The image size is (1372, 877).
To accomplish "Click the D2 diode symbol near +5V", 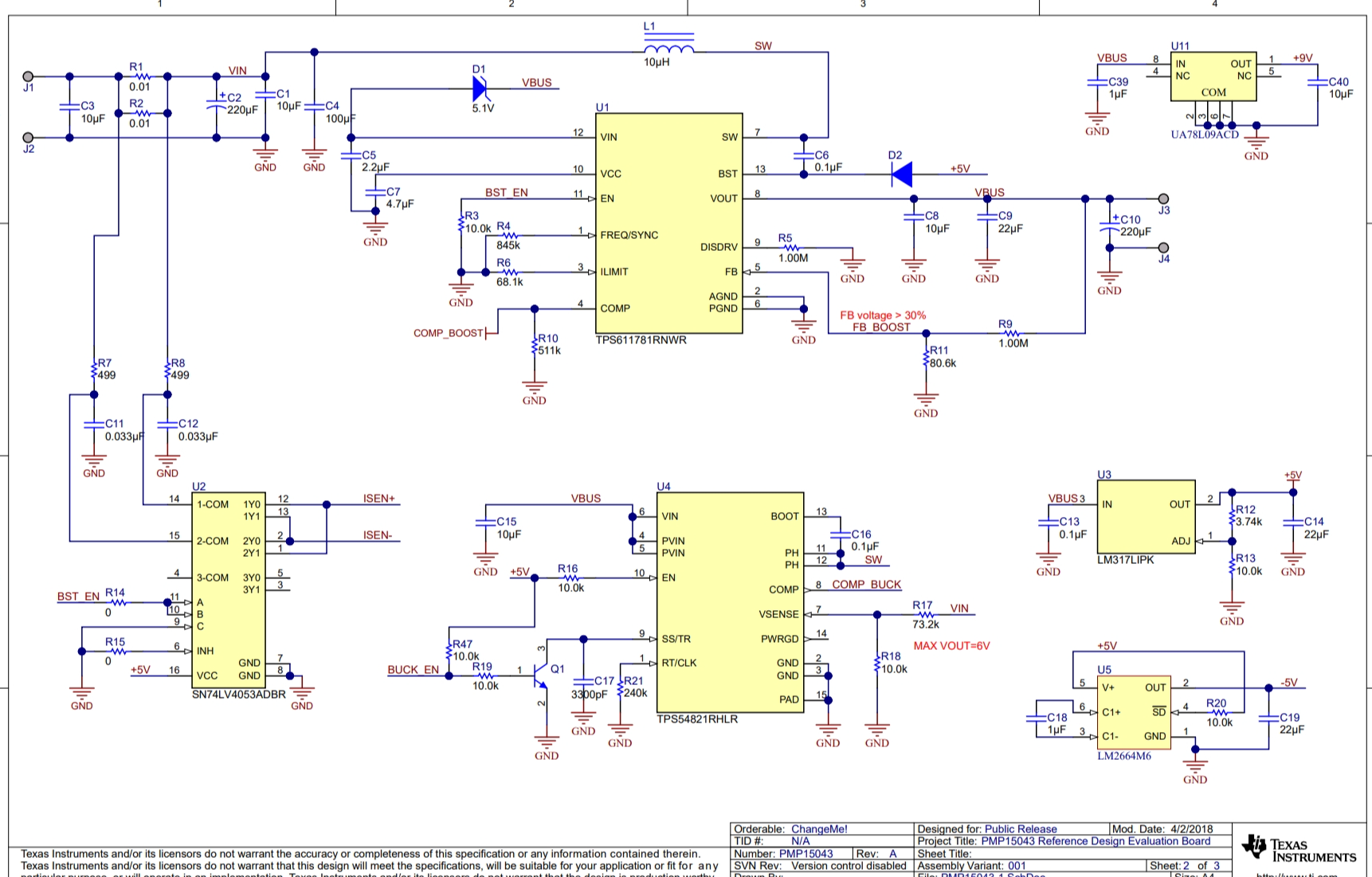I will coord(901,174).
